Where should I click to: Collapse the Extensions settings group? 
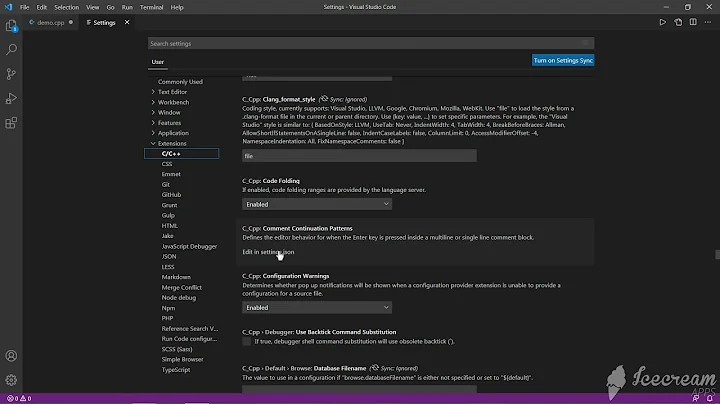(x=153, y=143)
